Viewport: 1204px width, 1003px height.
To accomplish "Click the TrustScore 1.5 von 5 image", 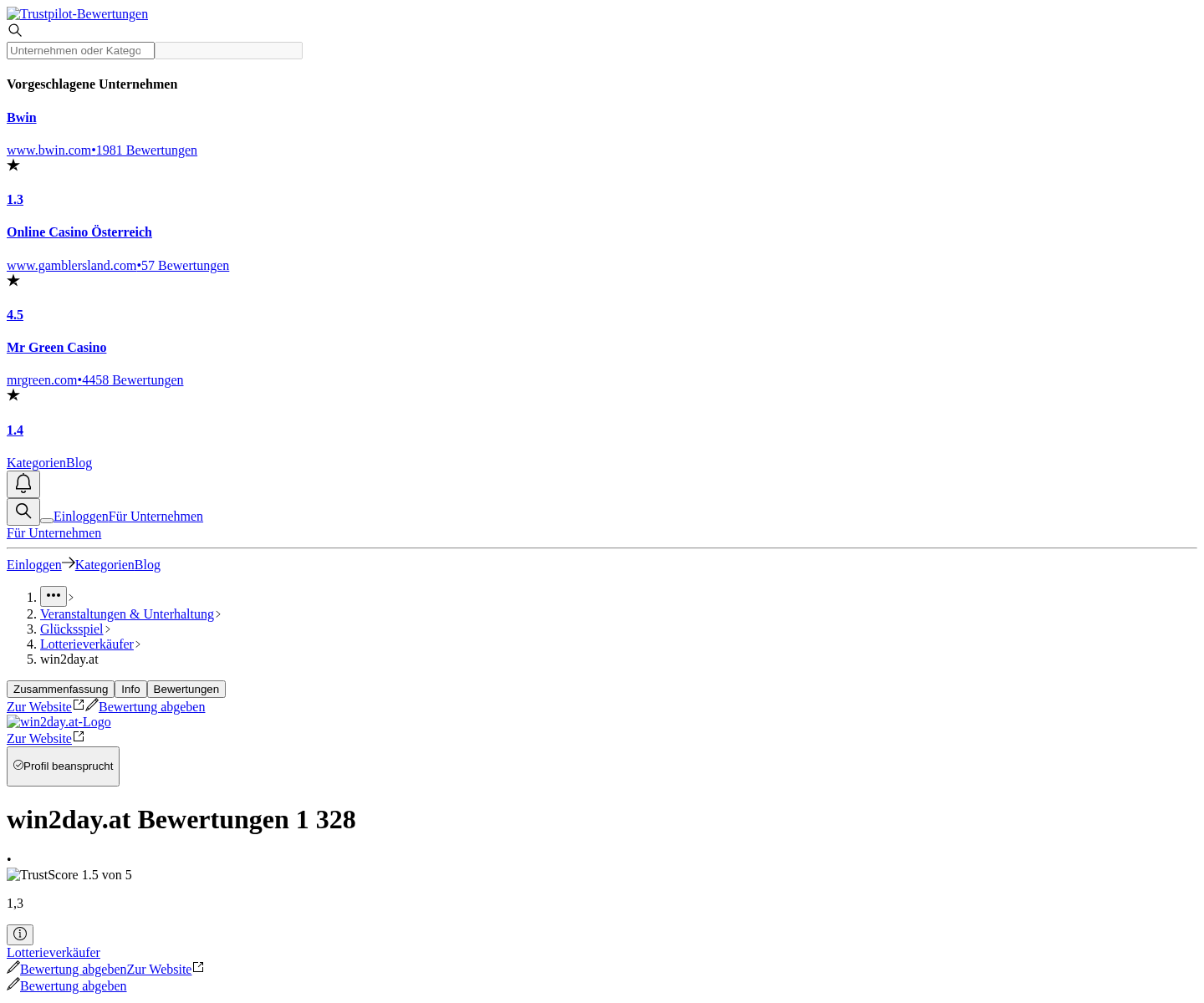I will 69,875.
